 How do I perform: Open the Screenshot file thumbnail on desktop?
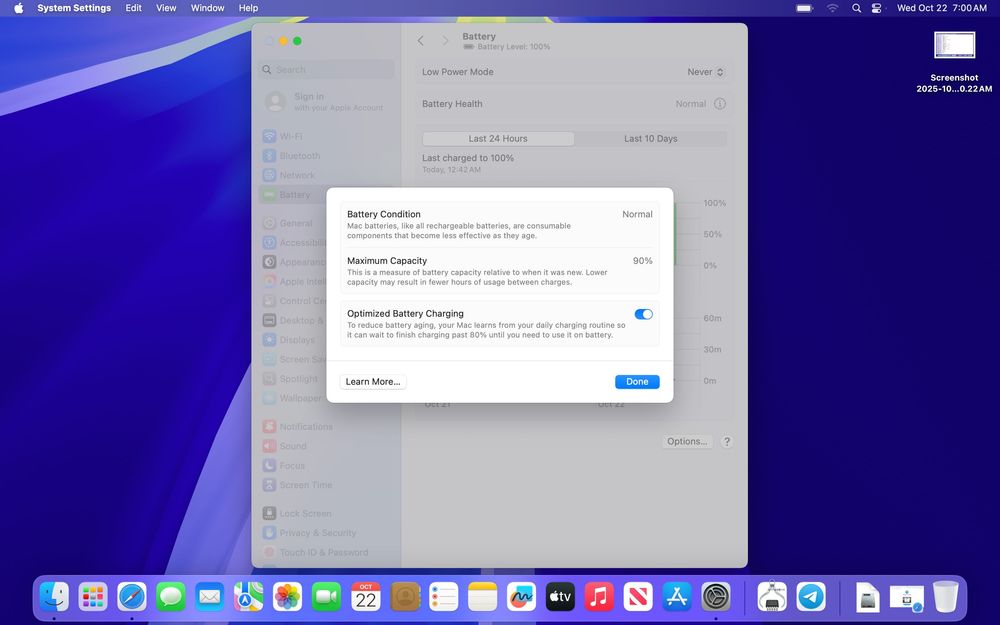point(954,45)
